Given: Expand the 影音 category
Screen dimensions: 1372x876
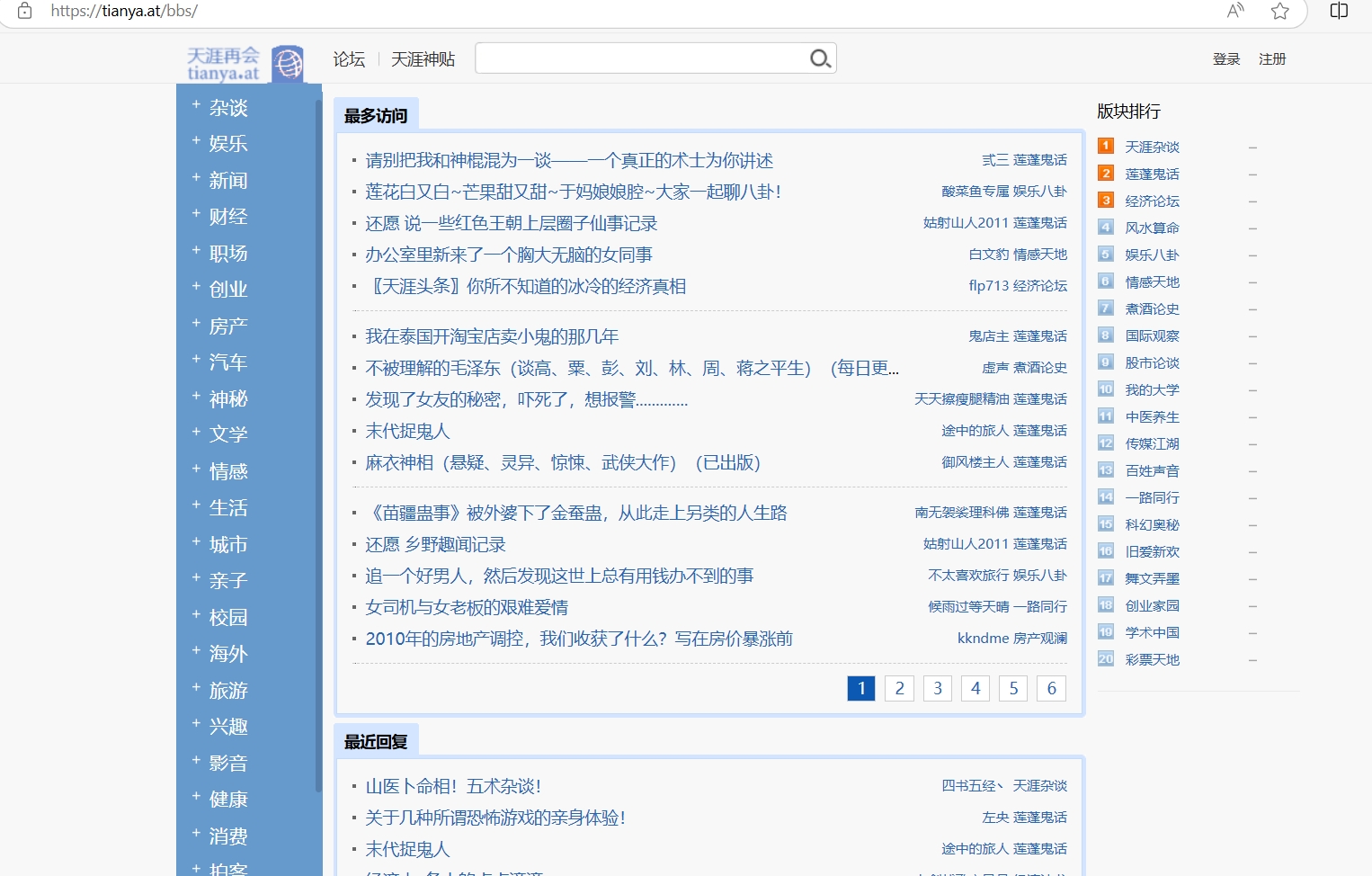Looking at the screenshot, I should pos(228,764).
